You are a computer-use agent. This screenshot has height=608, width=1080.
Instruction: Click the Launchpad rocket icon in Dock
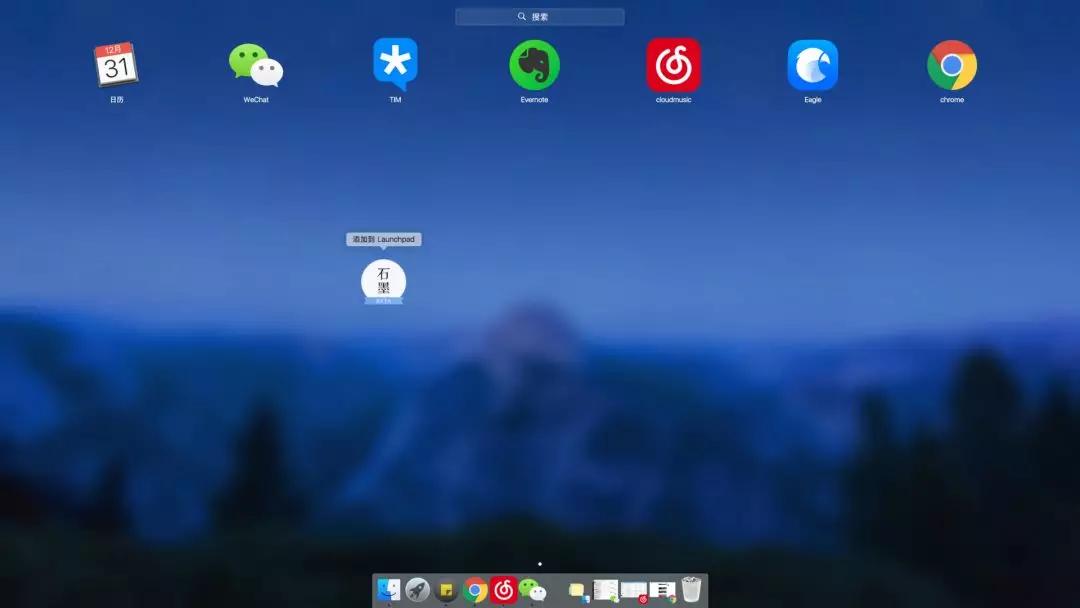coord(416,590)
